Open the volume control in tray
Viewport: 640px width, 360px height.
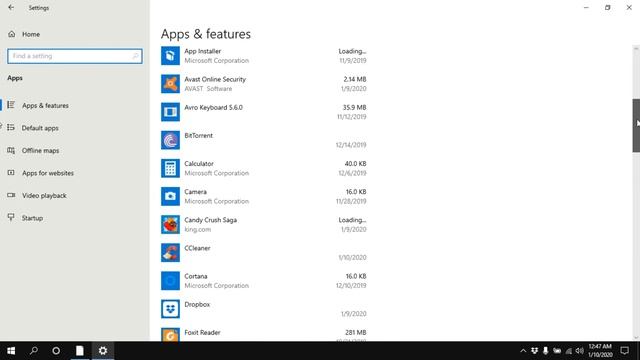click(580, 351)
